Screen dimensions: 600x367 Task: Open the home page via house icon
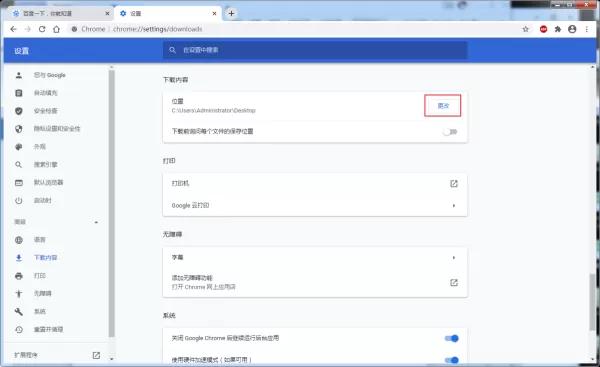click(56, 29)
